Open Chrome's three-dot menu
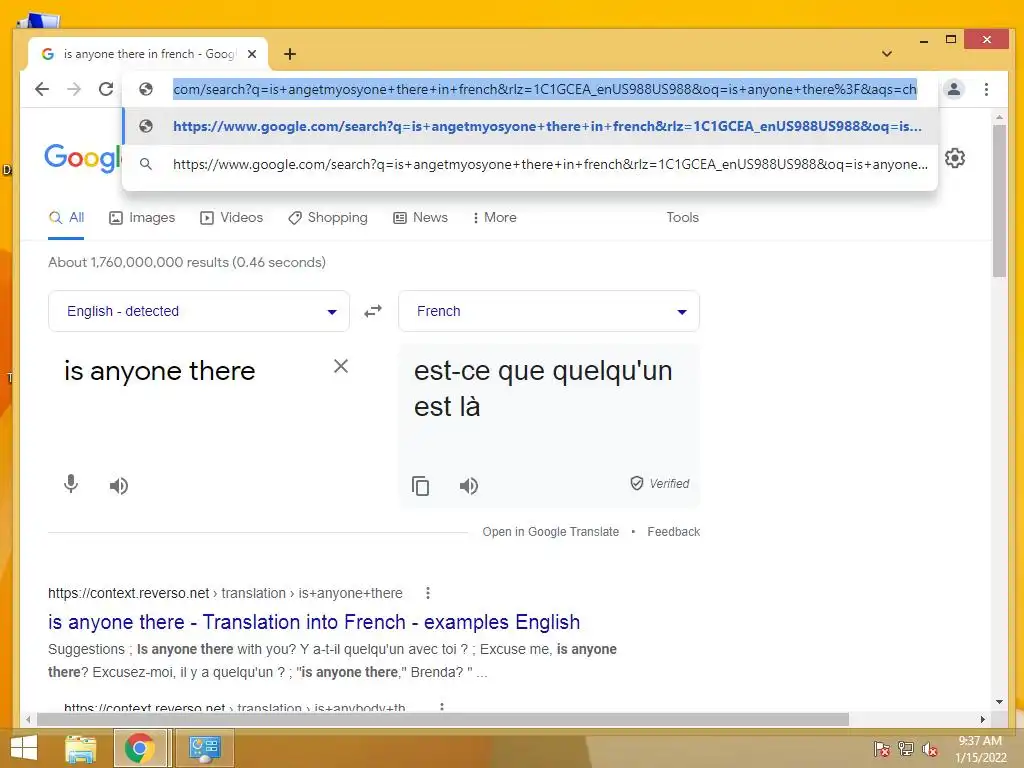 [x=986, y=89]
